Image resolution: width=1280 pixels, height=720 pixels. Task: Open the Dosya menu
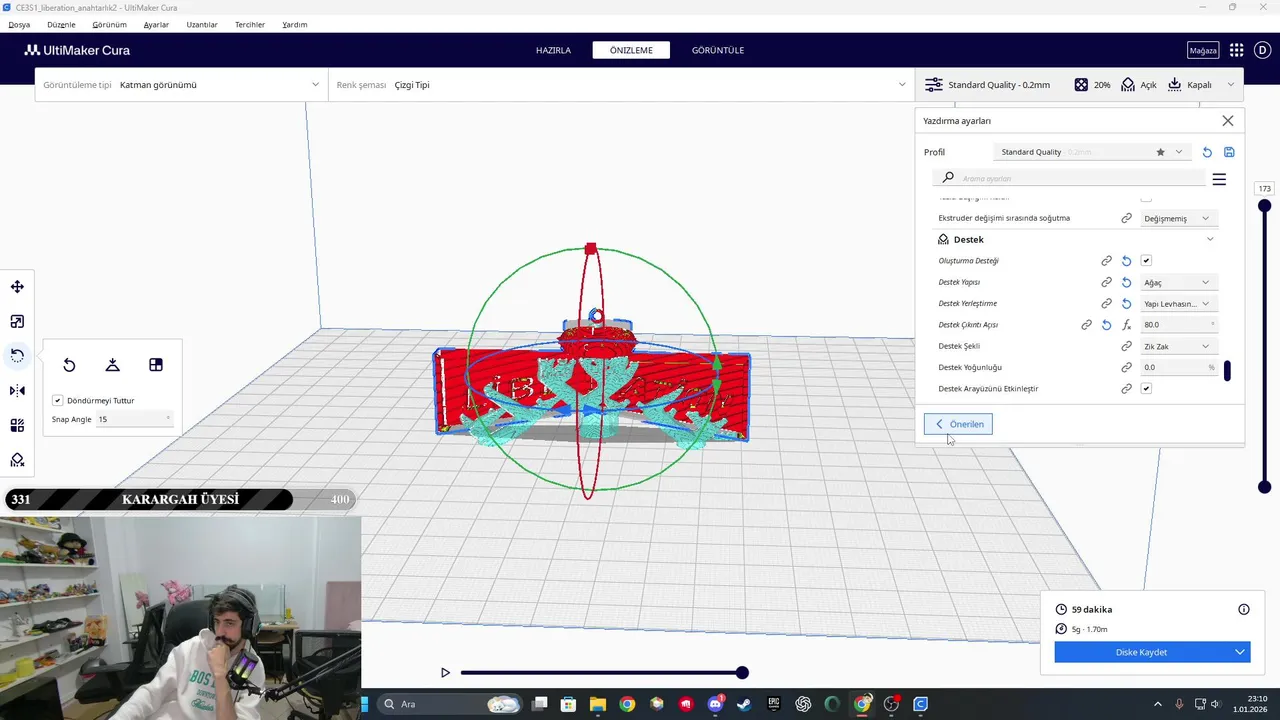(19, 24)
